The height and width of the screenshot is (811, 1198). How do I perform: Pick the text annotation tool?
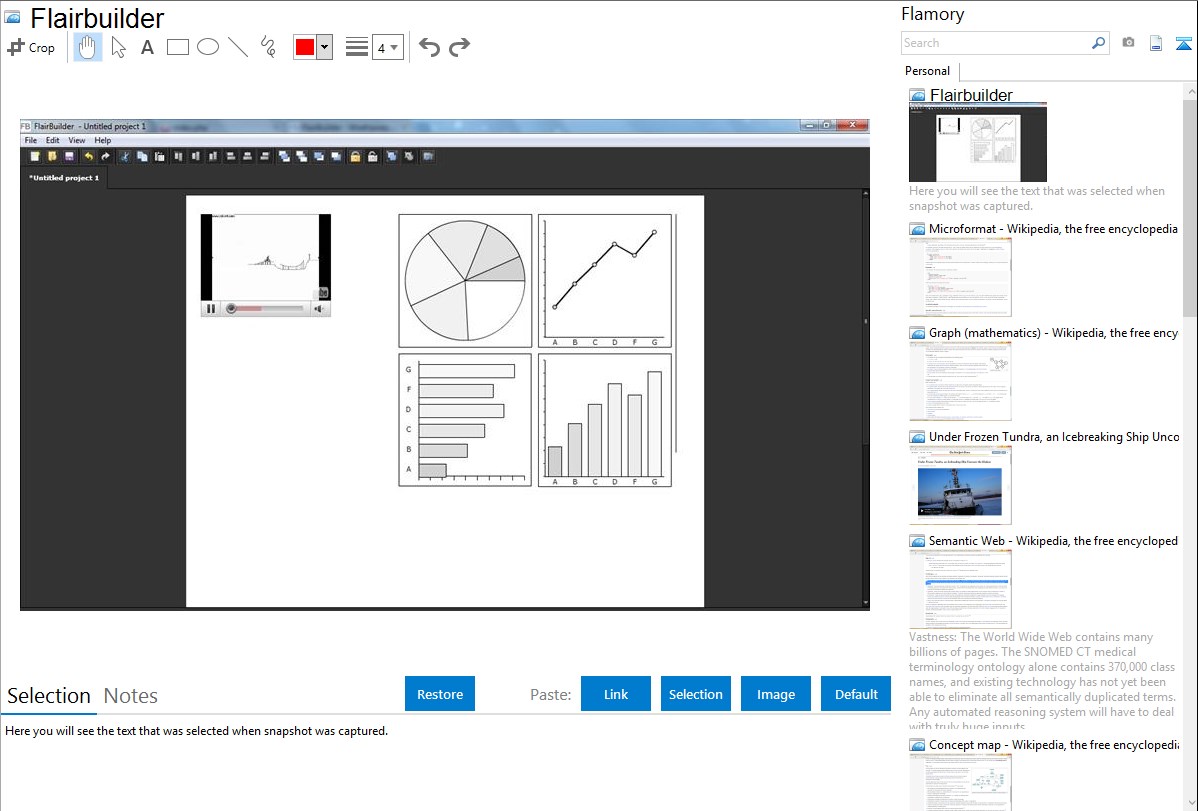click(x=147, y=47)
